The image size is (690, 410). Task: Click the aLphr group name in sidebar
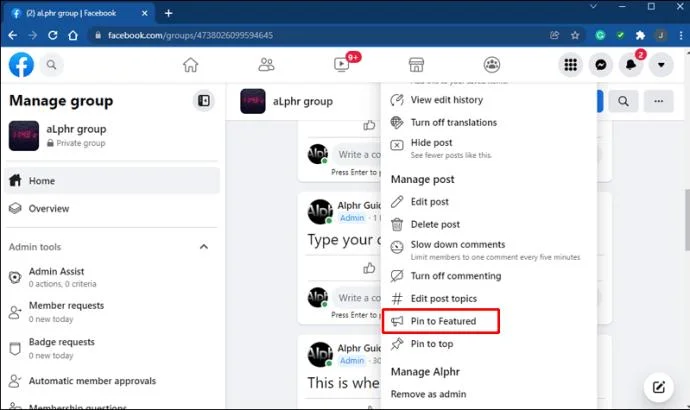[x=76, y=129]
